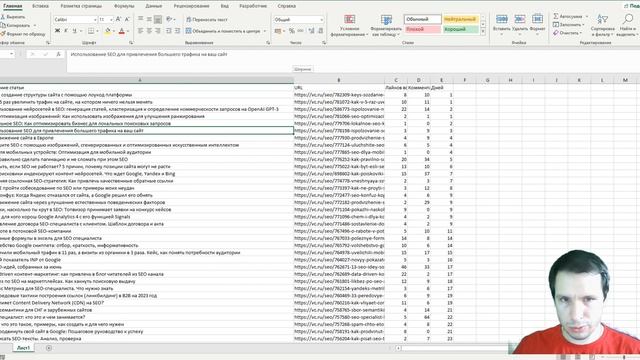Apply cell borders icon
This screenshot has width=640, height=360.
[x=91, y=31]
